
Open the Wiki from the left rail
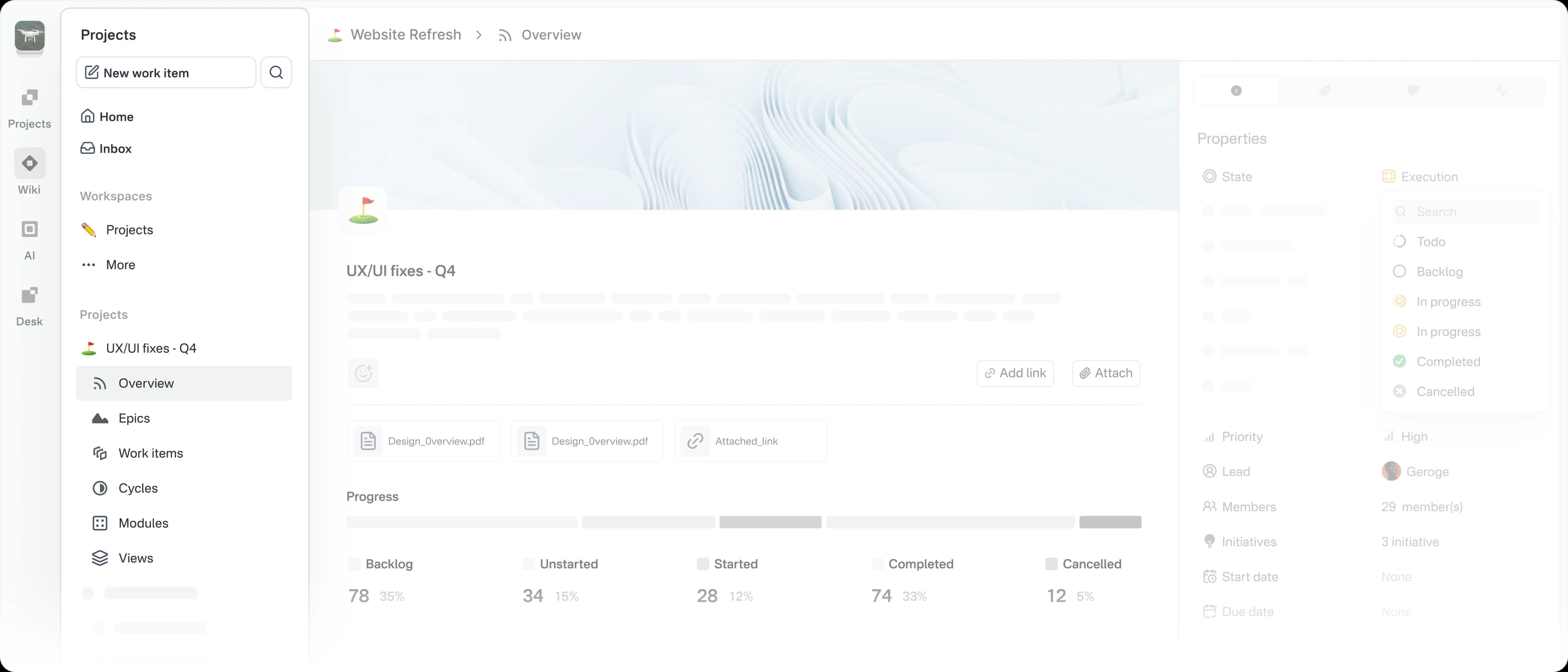click(x=29, y=172)
